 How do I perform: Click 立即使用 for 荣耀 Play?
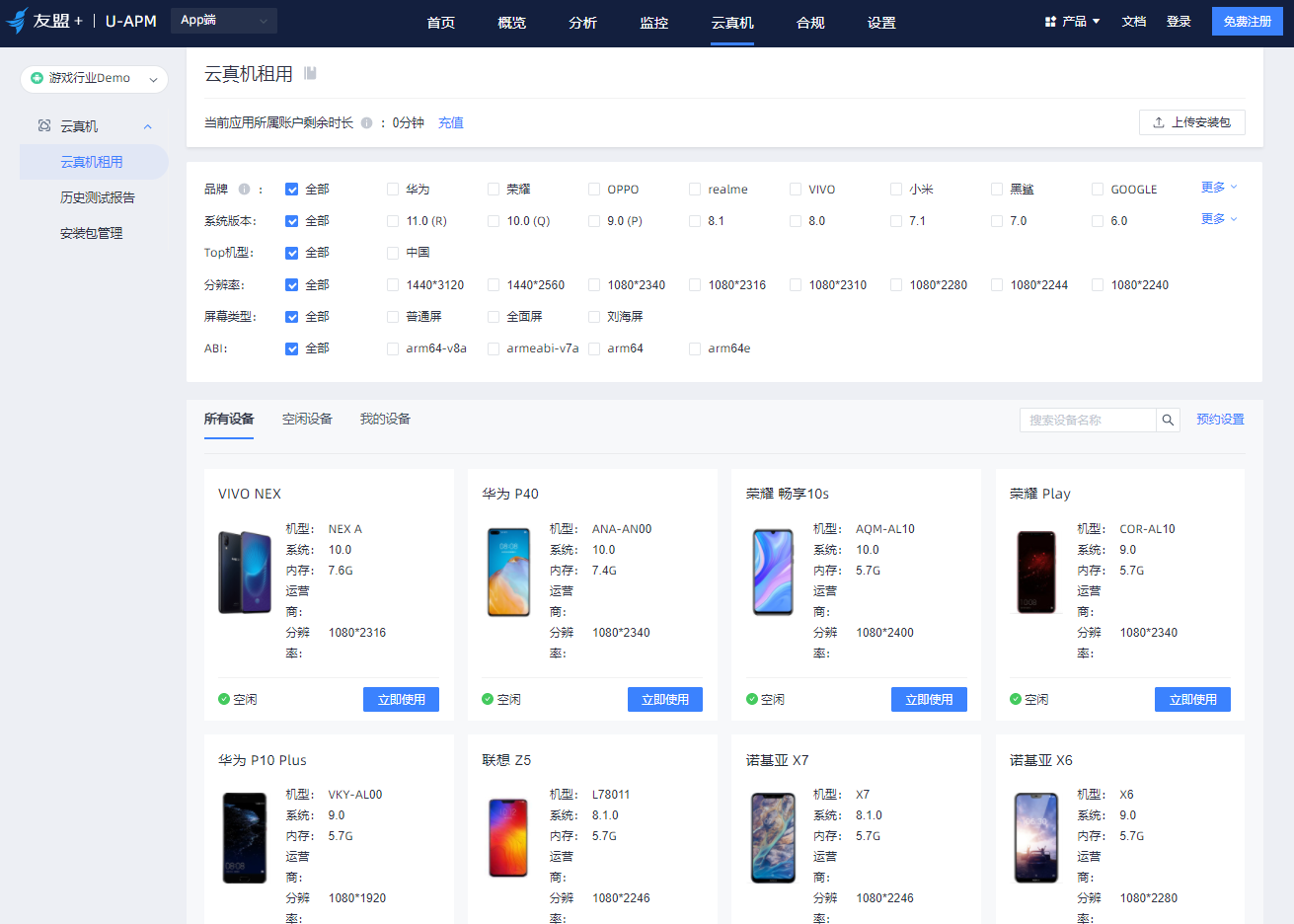tap(1192, 700)
